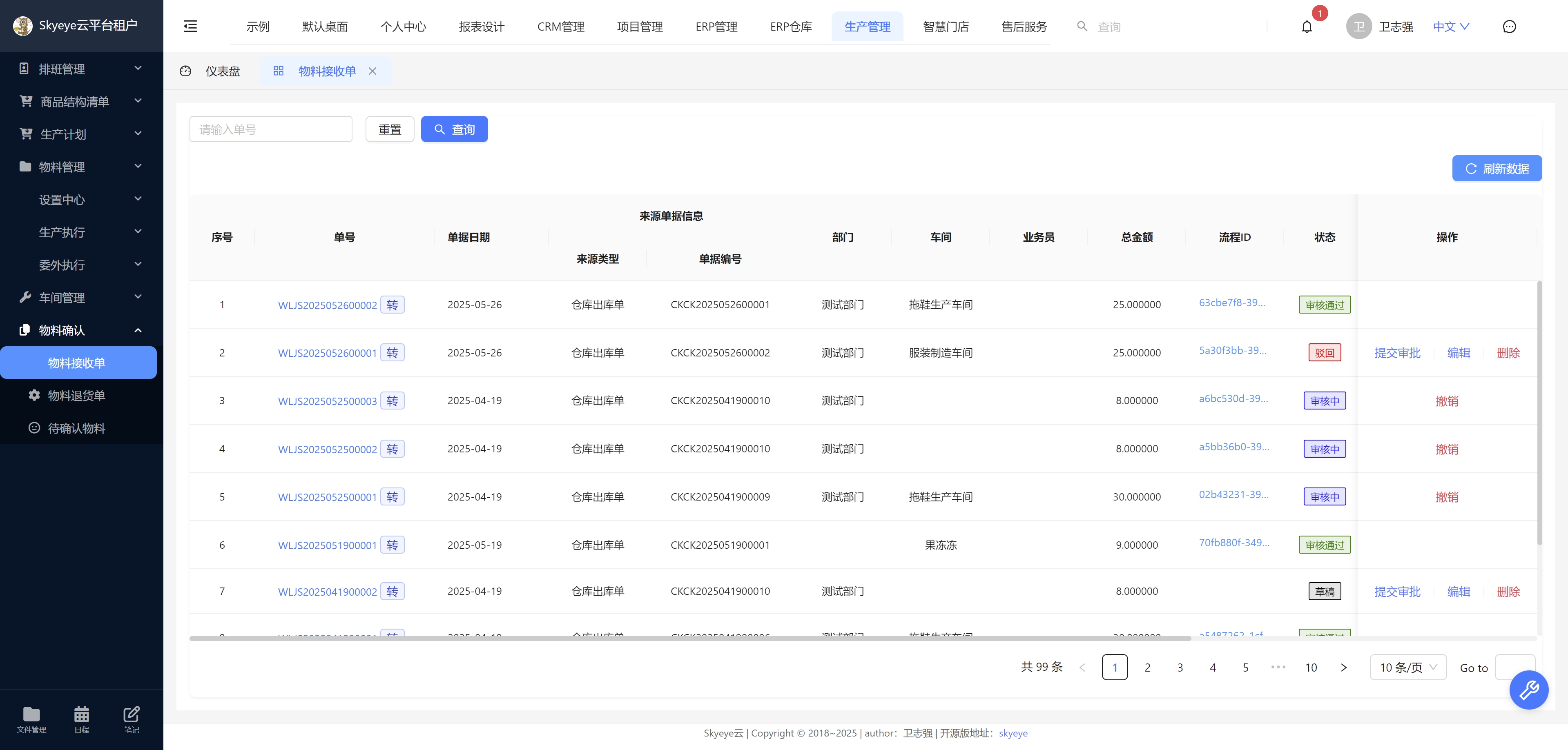The image size is (1568, 750).
Task: Click the 转 icon for WLJS2025051900001
Action: [392, 545]
